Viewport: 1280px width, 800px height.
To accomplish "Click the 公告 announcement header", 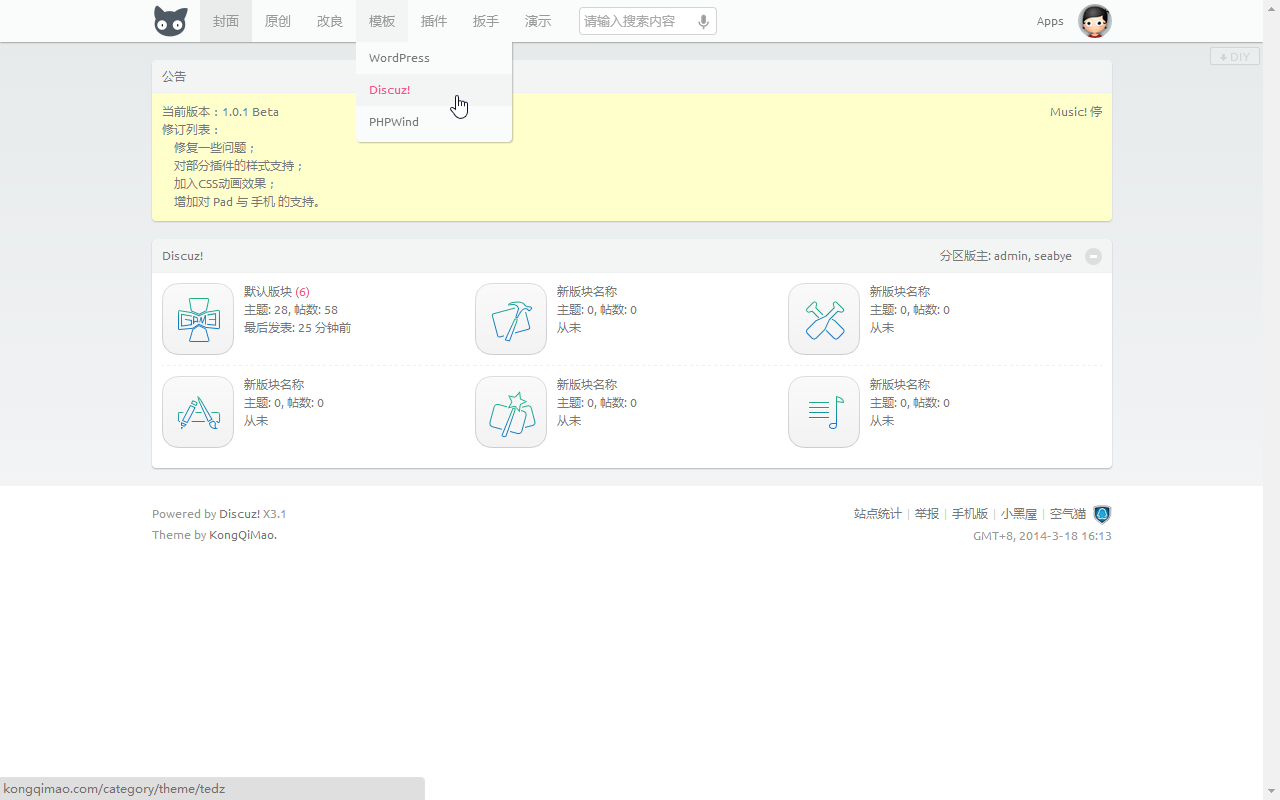I will pos(632,76).
